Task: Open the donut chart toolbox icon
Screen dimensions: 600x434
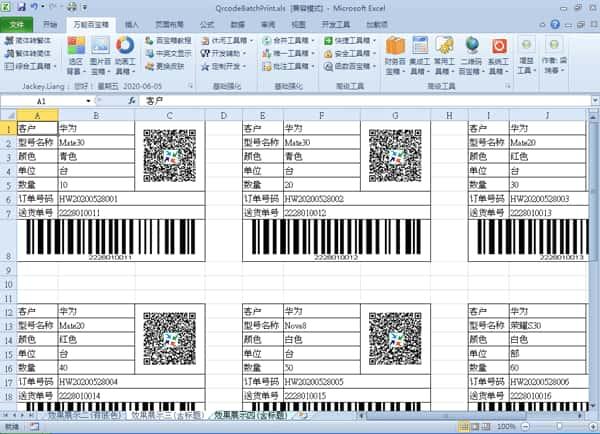Action: pos(125,46)
